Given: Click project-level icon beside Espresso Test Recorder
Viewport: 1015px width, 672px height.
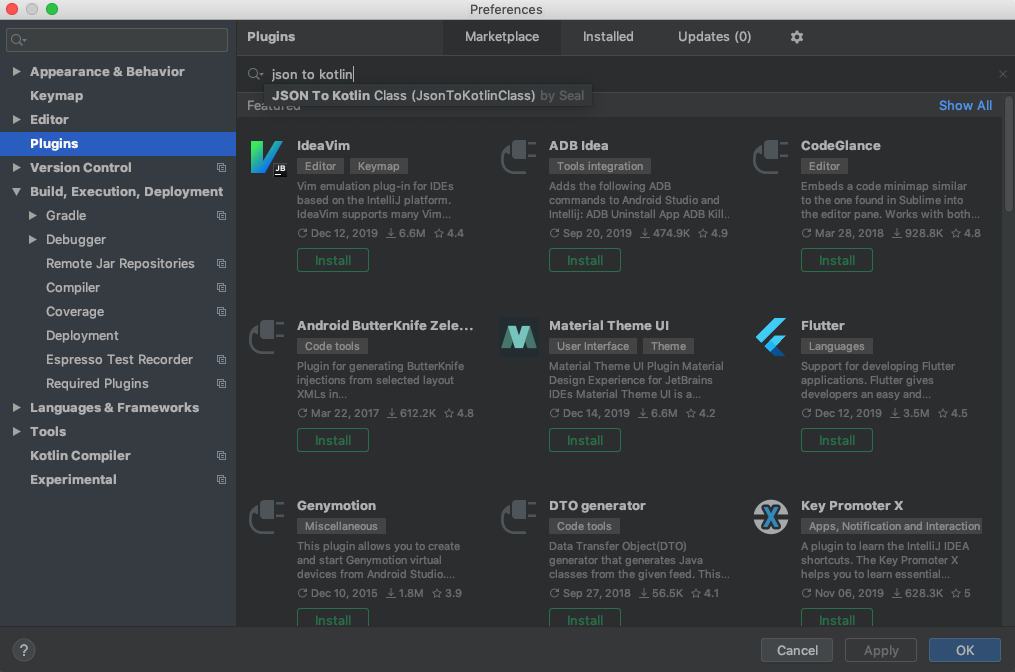Looking at the screenshot, I should pos(221,359).
